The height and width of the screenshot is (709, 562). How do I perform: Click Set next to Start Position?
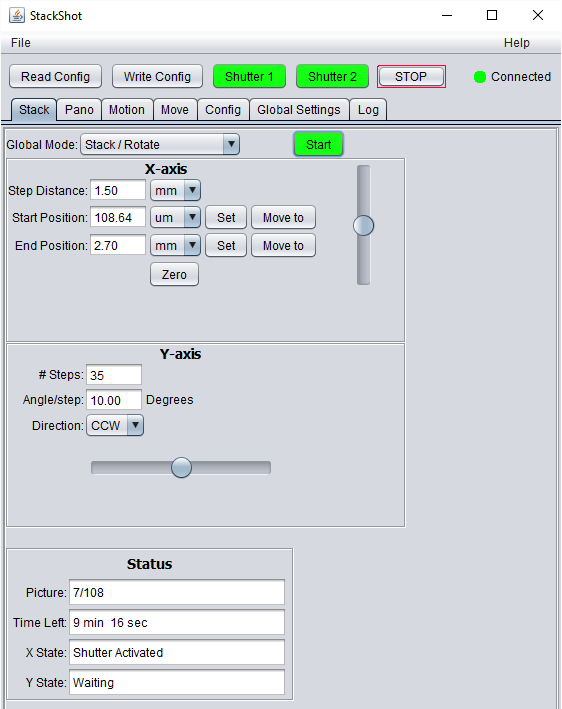point(226,217)
